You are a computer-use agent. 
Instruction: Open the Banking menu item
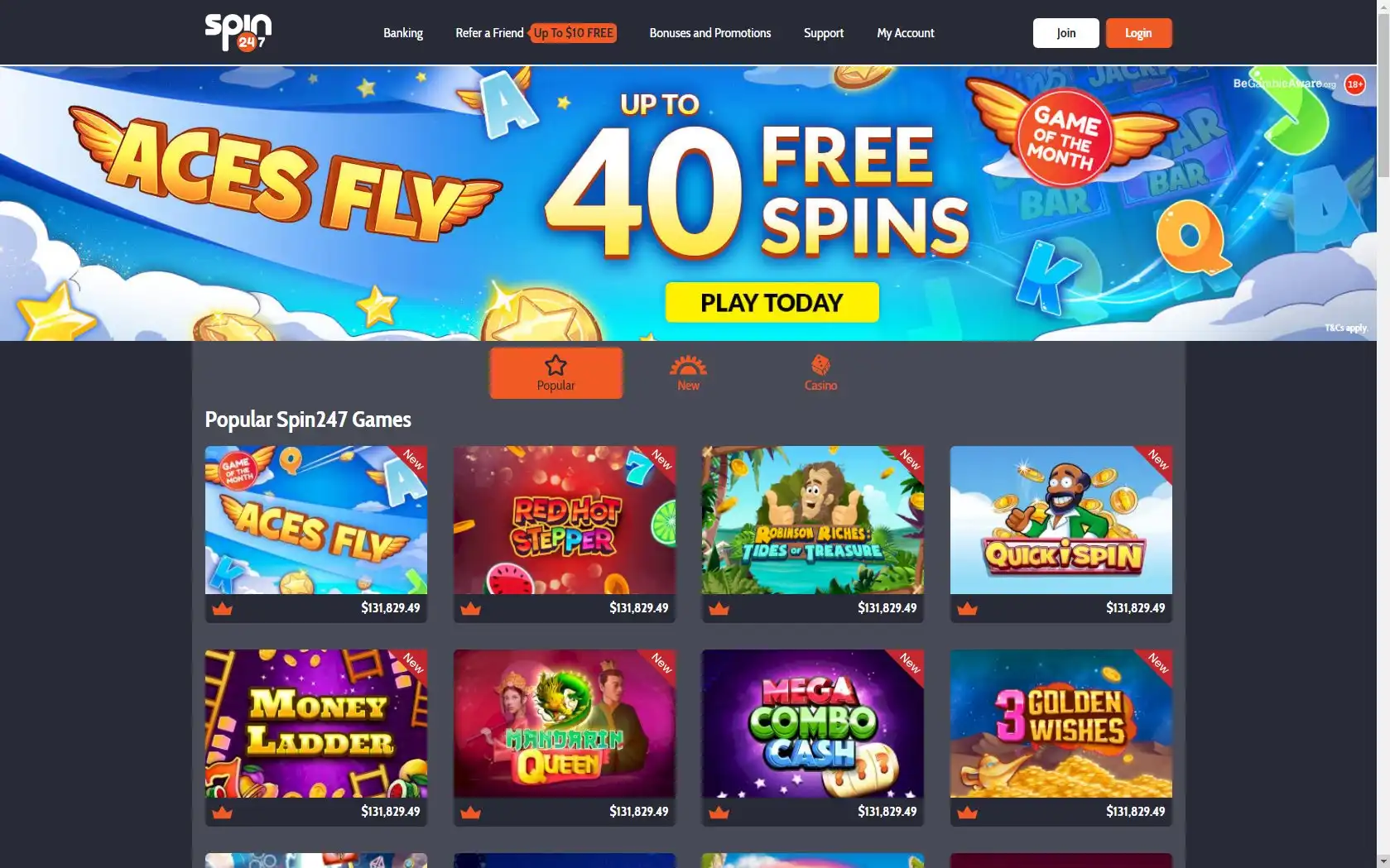pyautogui.click(x=403, y=33)
